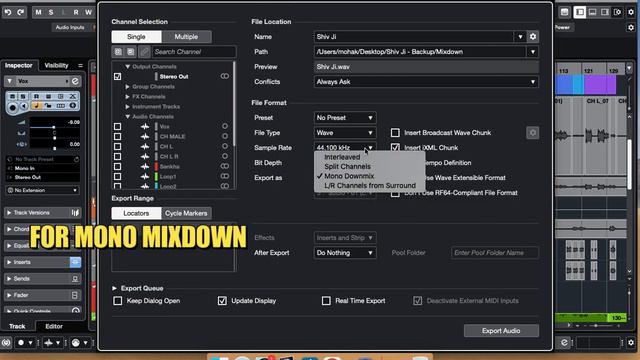Click the Vox inspector pan slider
Screen dimensions: 640x360
[x=55, y=138]
